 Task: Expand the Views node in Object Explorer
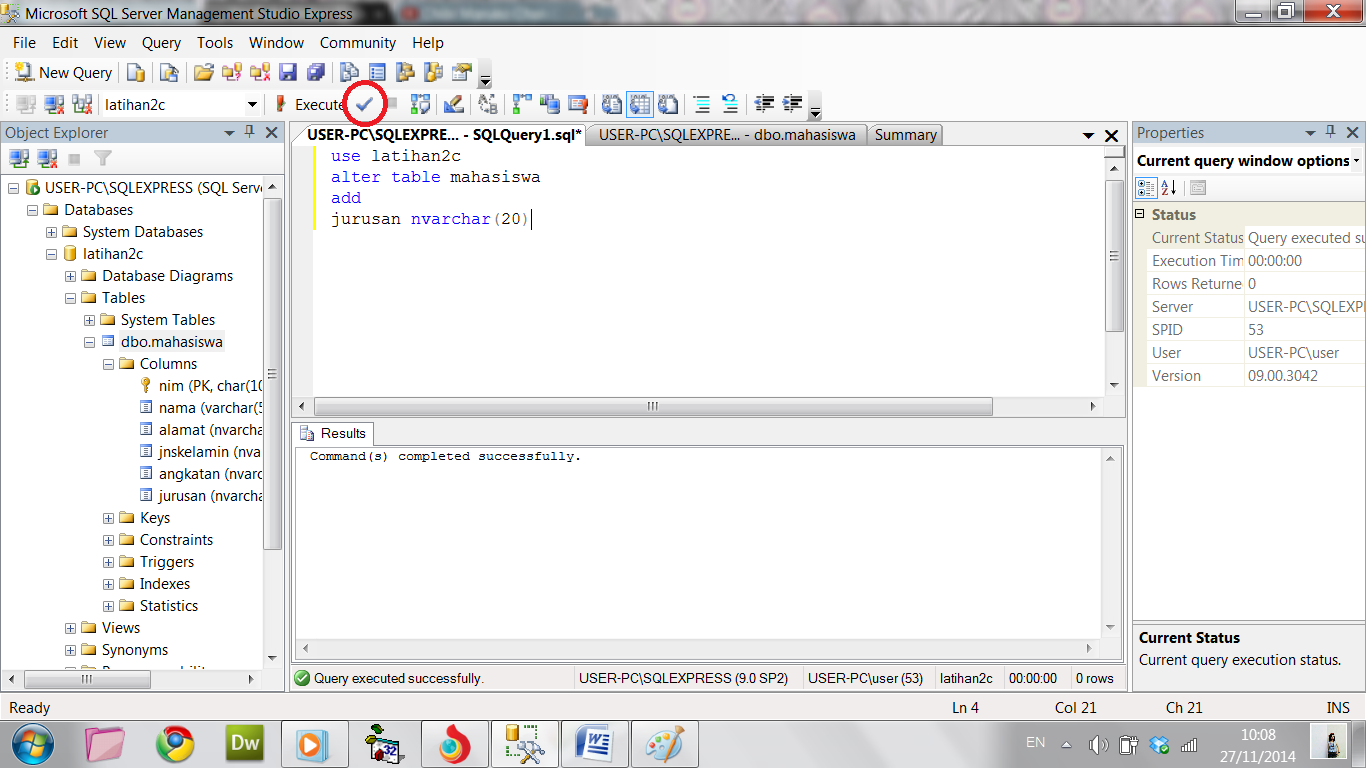click(69, 627)
